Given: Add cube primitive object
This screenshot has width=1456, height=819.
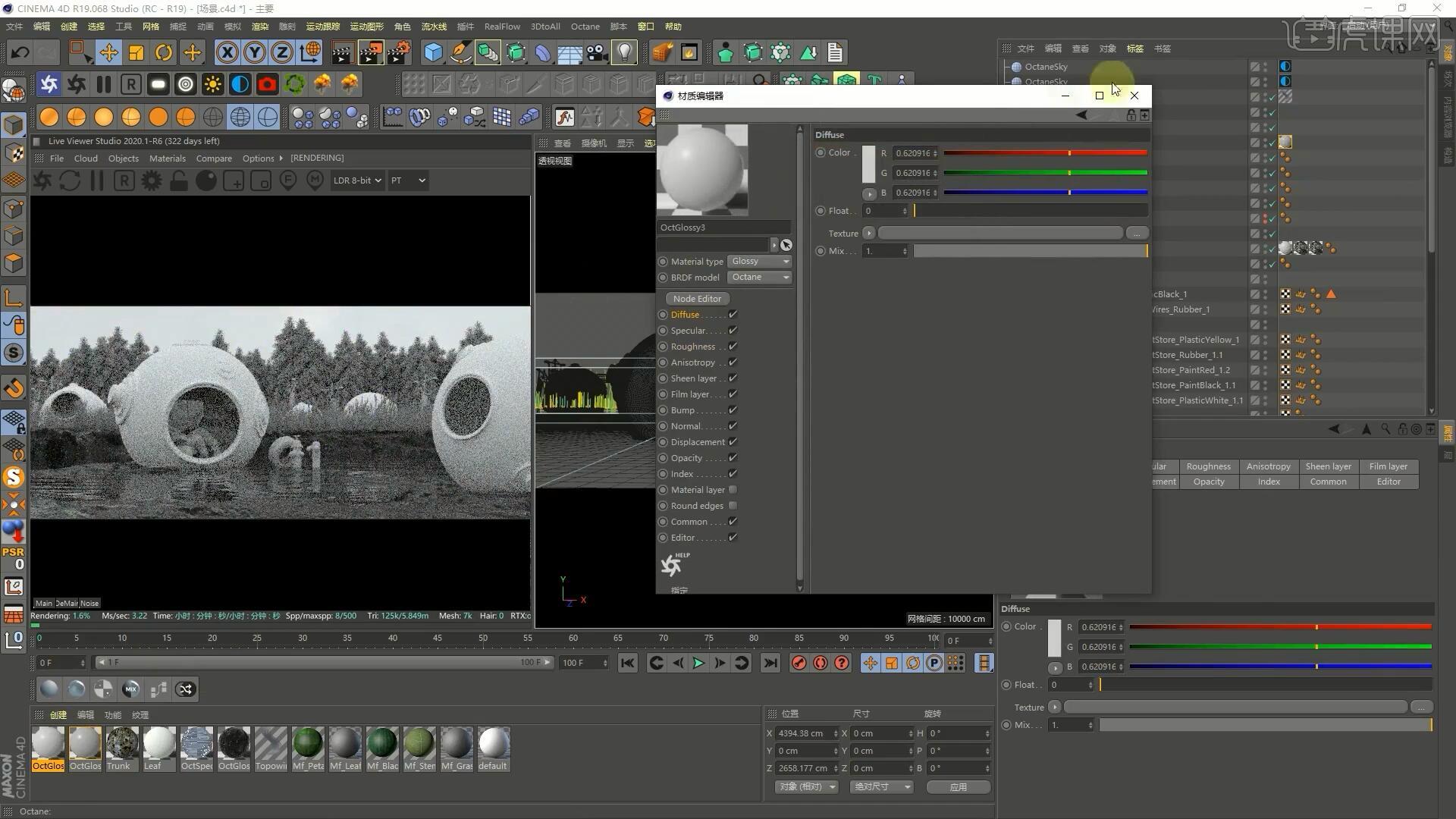Looking at the screenshot, I should (x=433, y=52).
